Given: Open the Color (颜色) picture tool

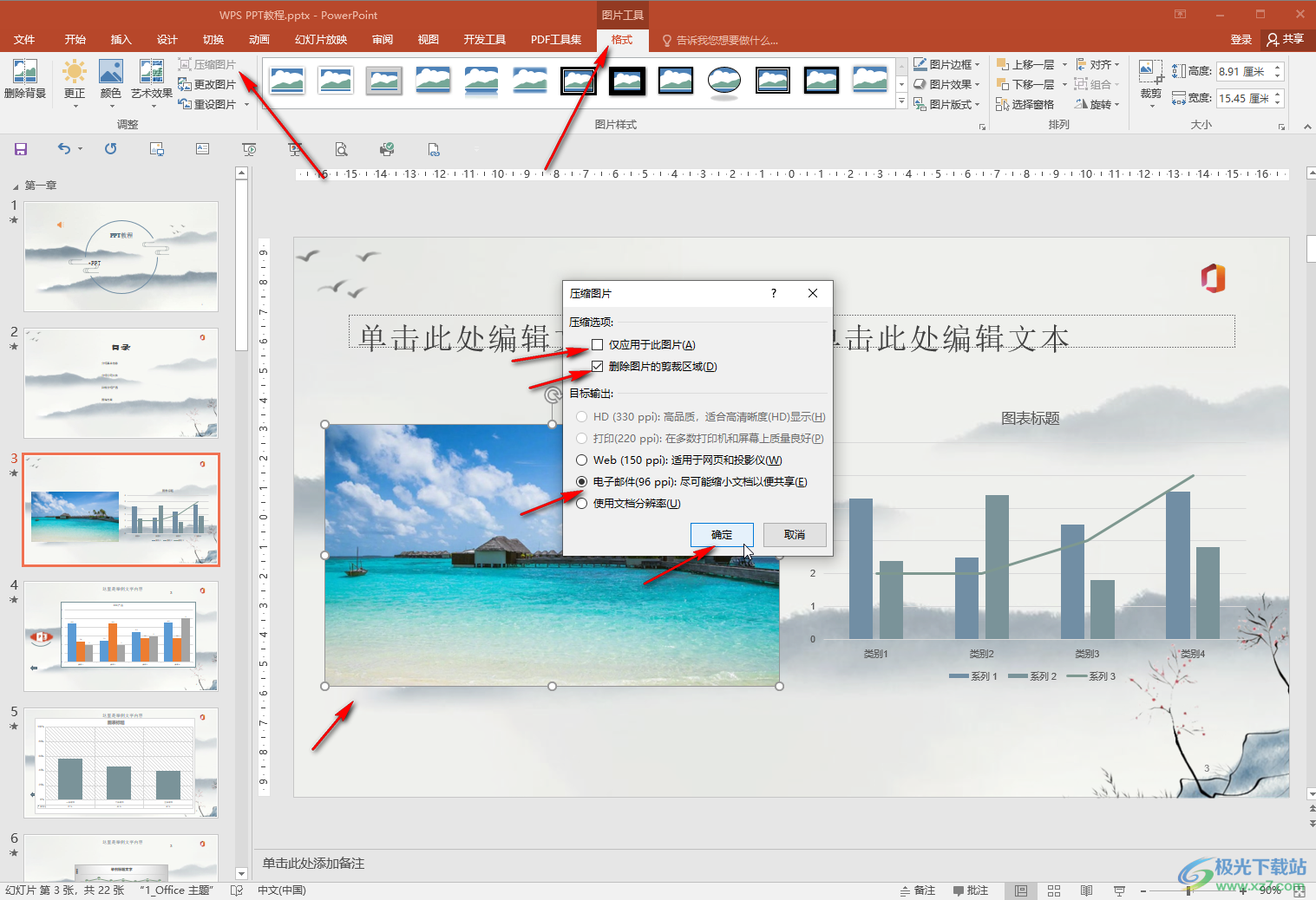Looking at the screenshot, I should pos(111,83).
